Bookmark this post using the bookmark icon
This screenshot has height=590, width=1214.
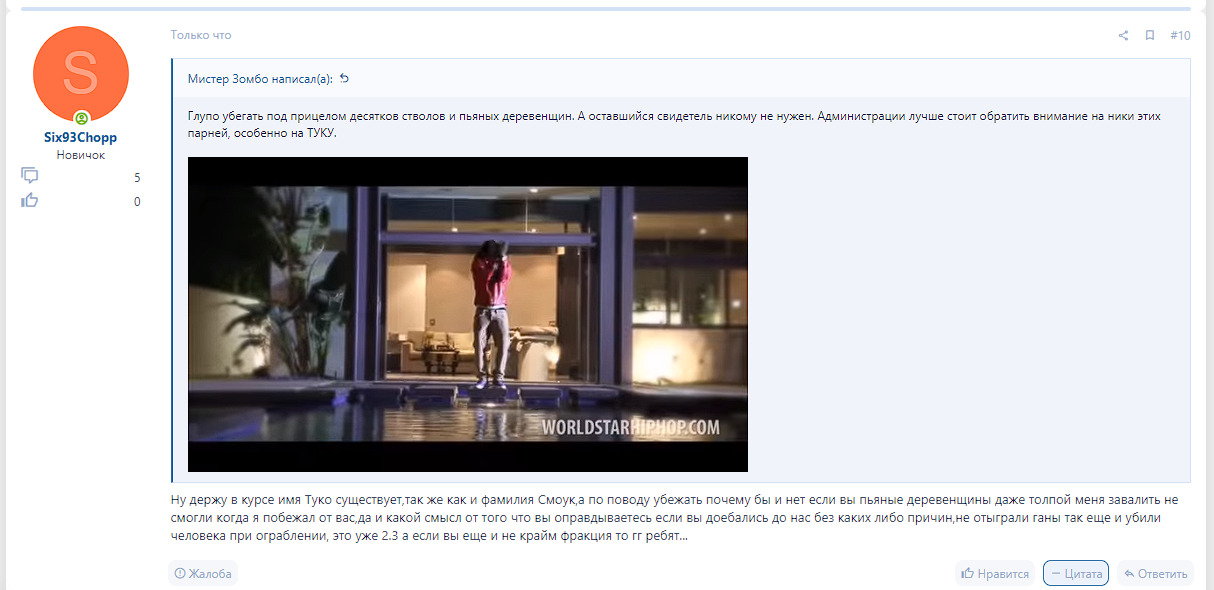point(1150,36)
